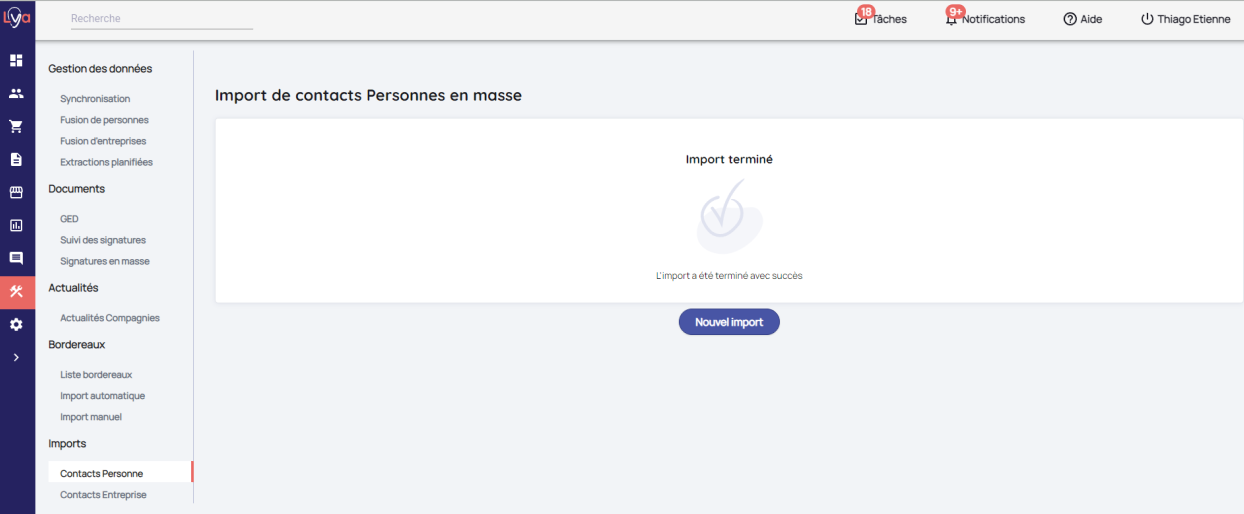The height and width of the screenshot is (514, 1244).
Task: Open the chat message icon in sidebar
Action: click(16, 258)
